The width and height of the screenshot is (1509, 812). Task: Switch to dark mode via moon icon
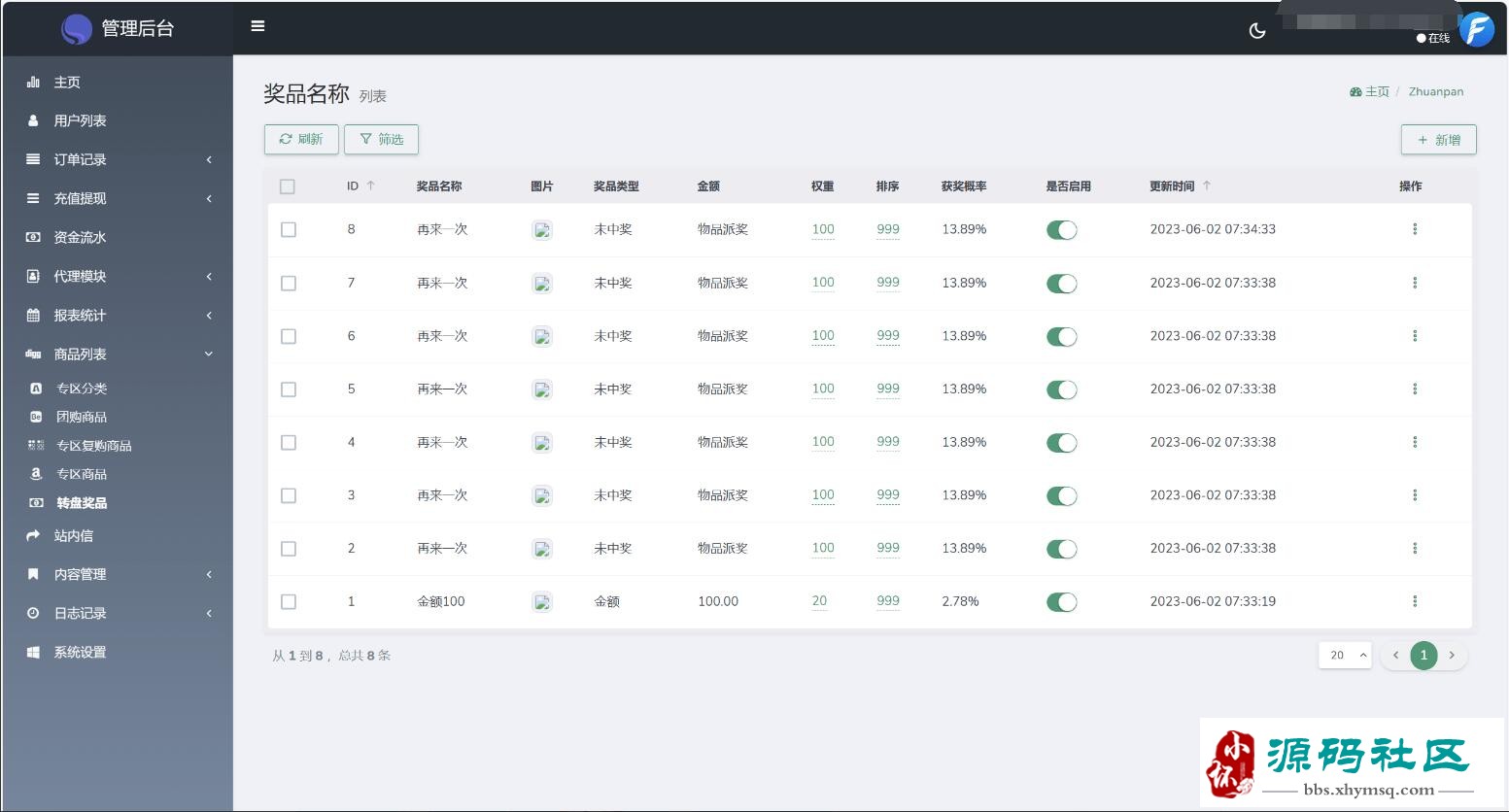click(1257, 30)
